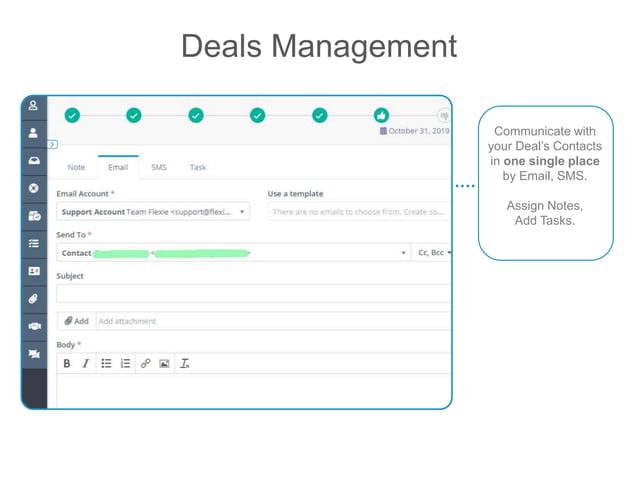
Task: Open the Use a template dropdown
Action: (x=358, y=212)
